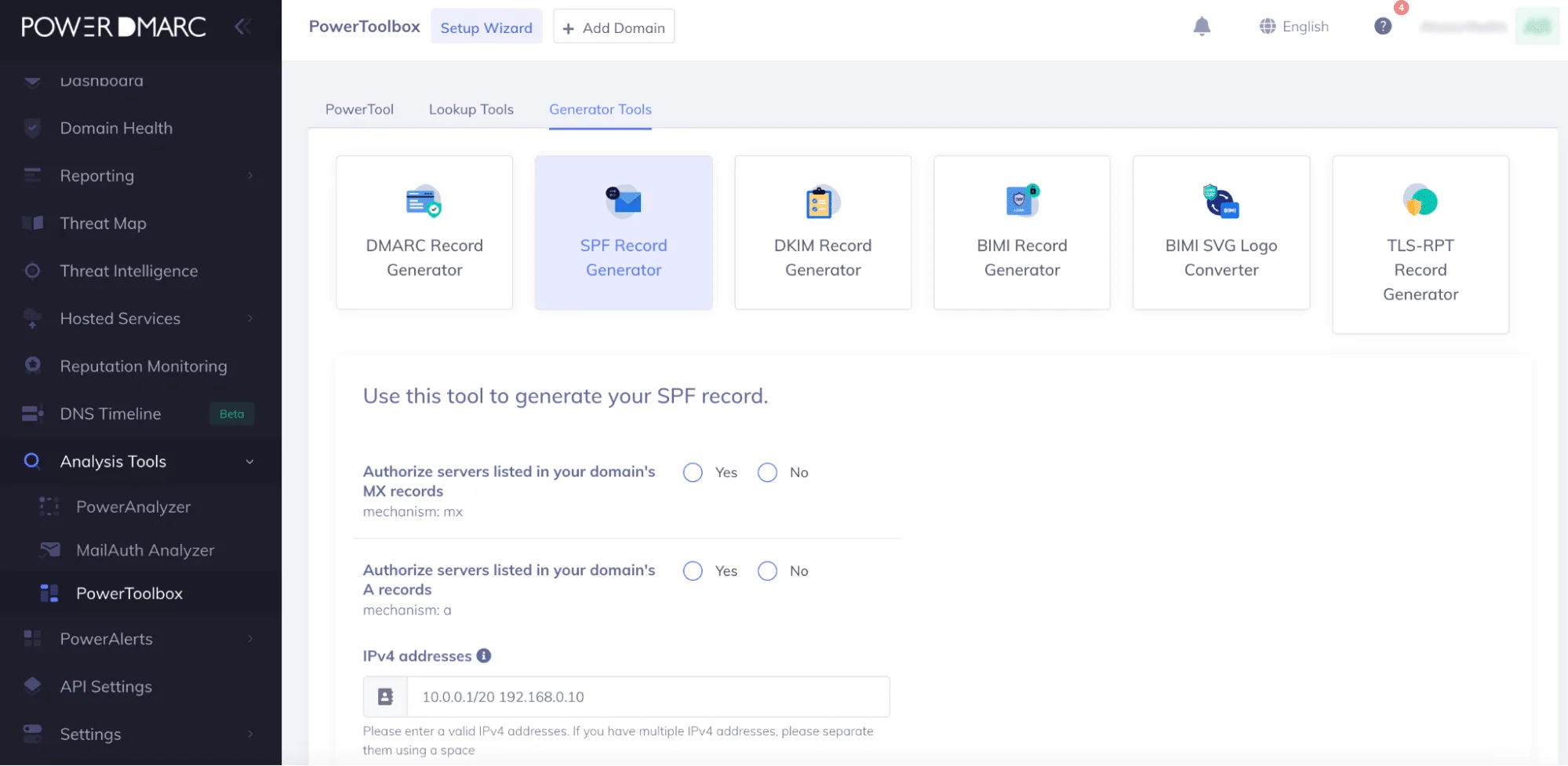Open the DKIM Record Generator tile
Viewport: 1568px width, 766px height.
coord(823,232)
